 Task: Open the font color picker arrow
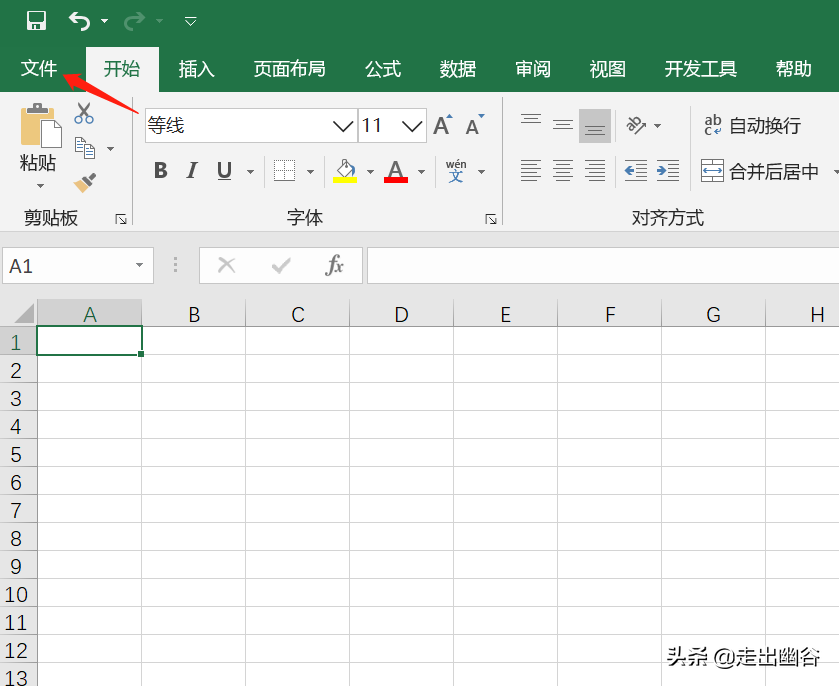coord(422,172)
